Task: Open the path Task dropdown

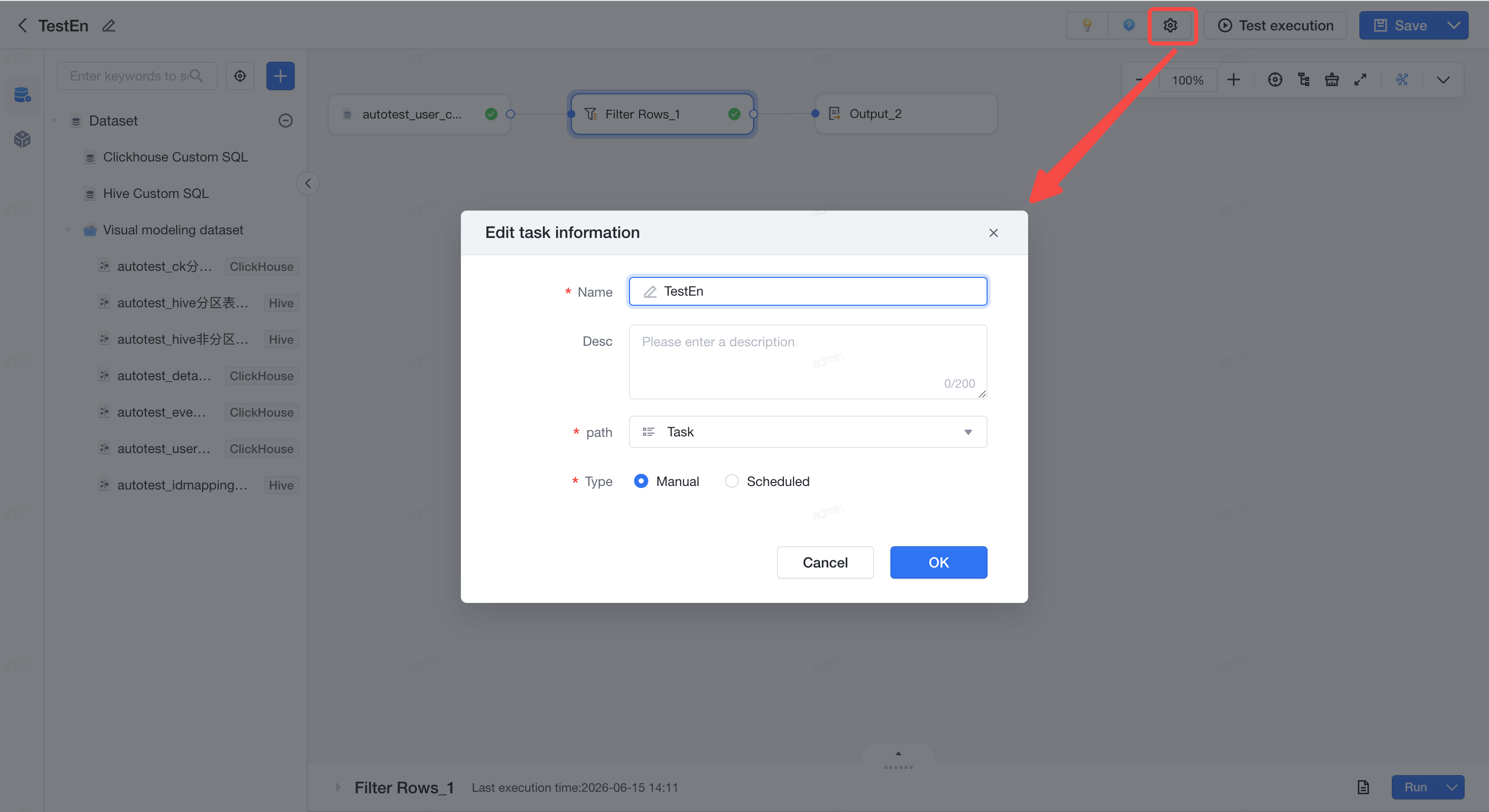Action: (807, 432)
